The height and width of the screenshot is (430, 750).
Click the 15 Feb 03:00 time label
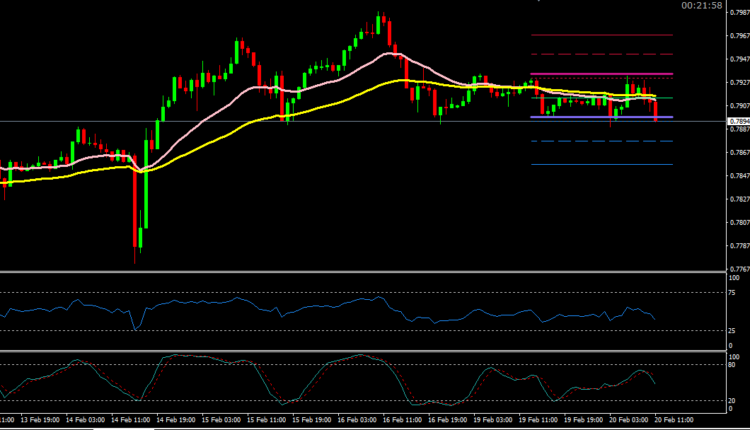tap(220, 420)
